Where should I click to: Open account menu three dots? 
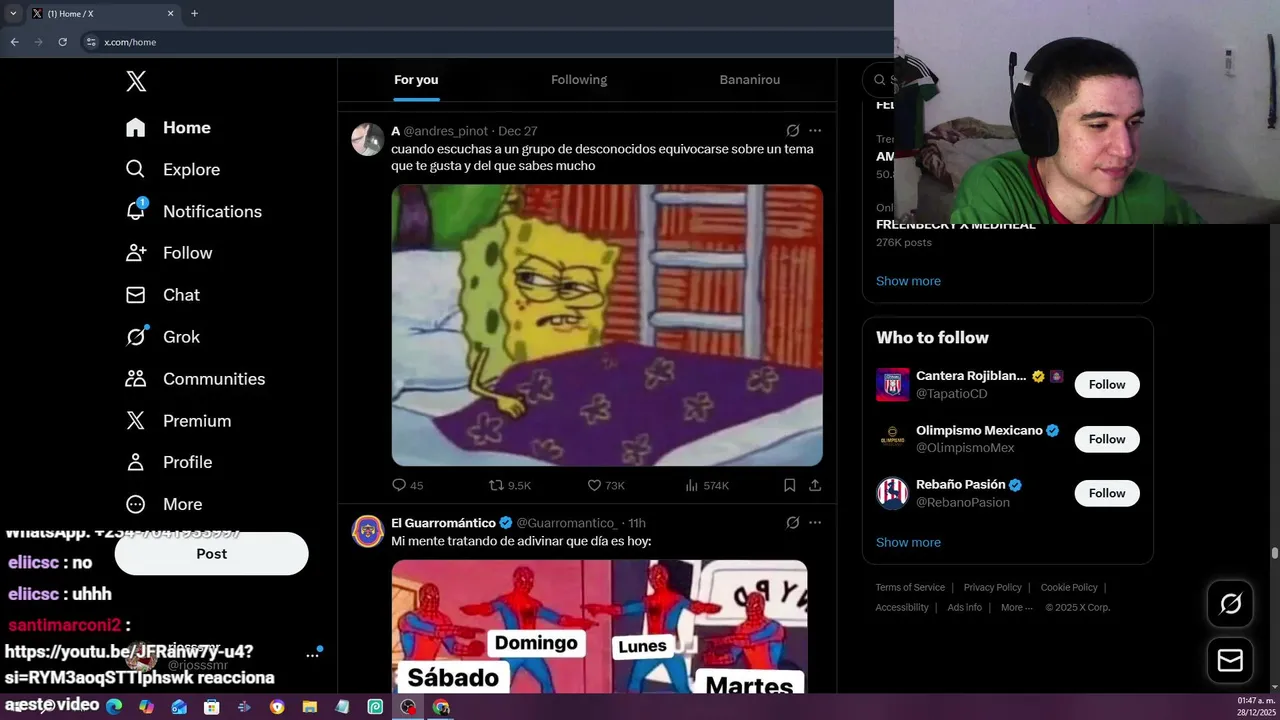[313, 655]
